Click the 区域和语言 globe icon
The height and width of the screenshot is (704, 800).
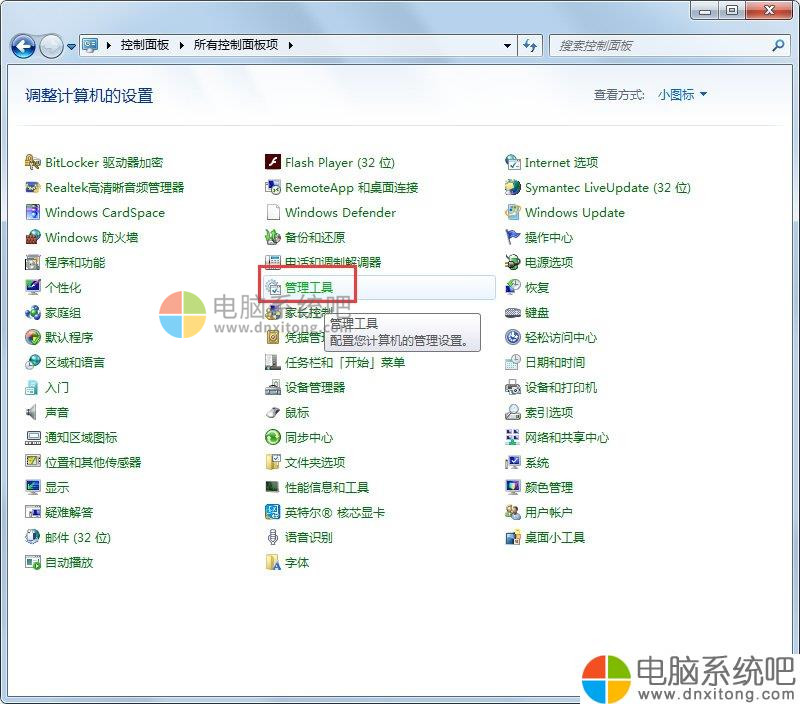click(33, 363)
